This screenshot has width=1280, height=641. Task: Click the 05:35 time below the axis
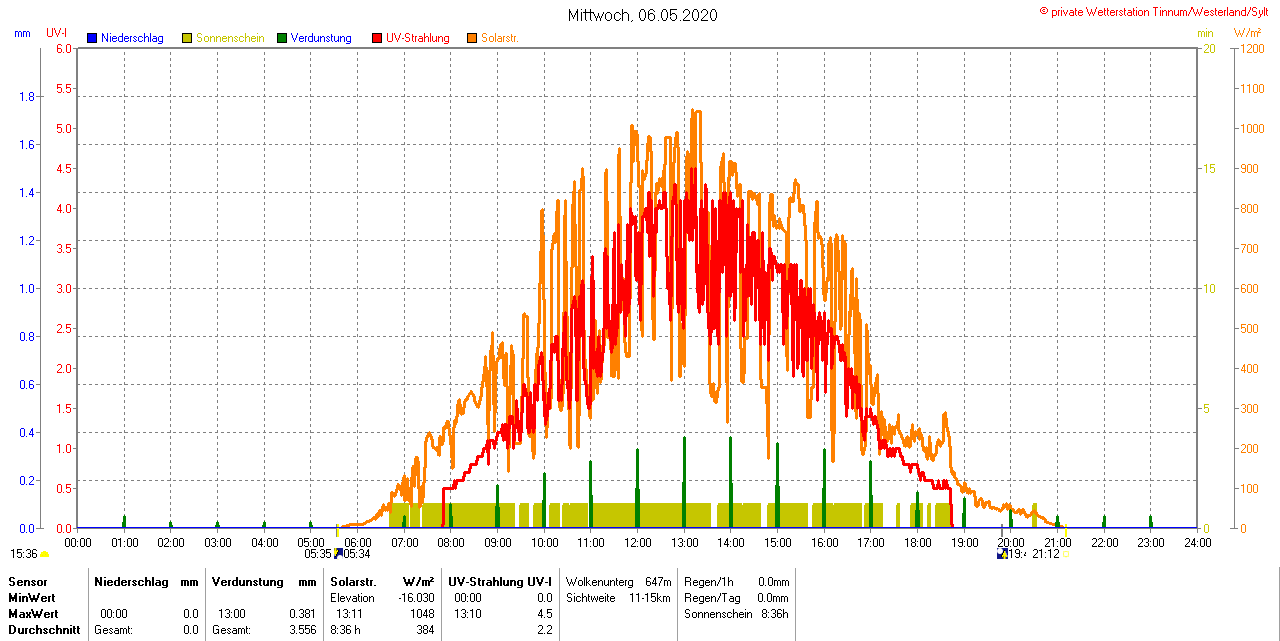pos(318,554)
